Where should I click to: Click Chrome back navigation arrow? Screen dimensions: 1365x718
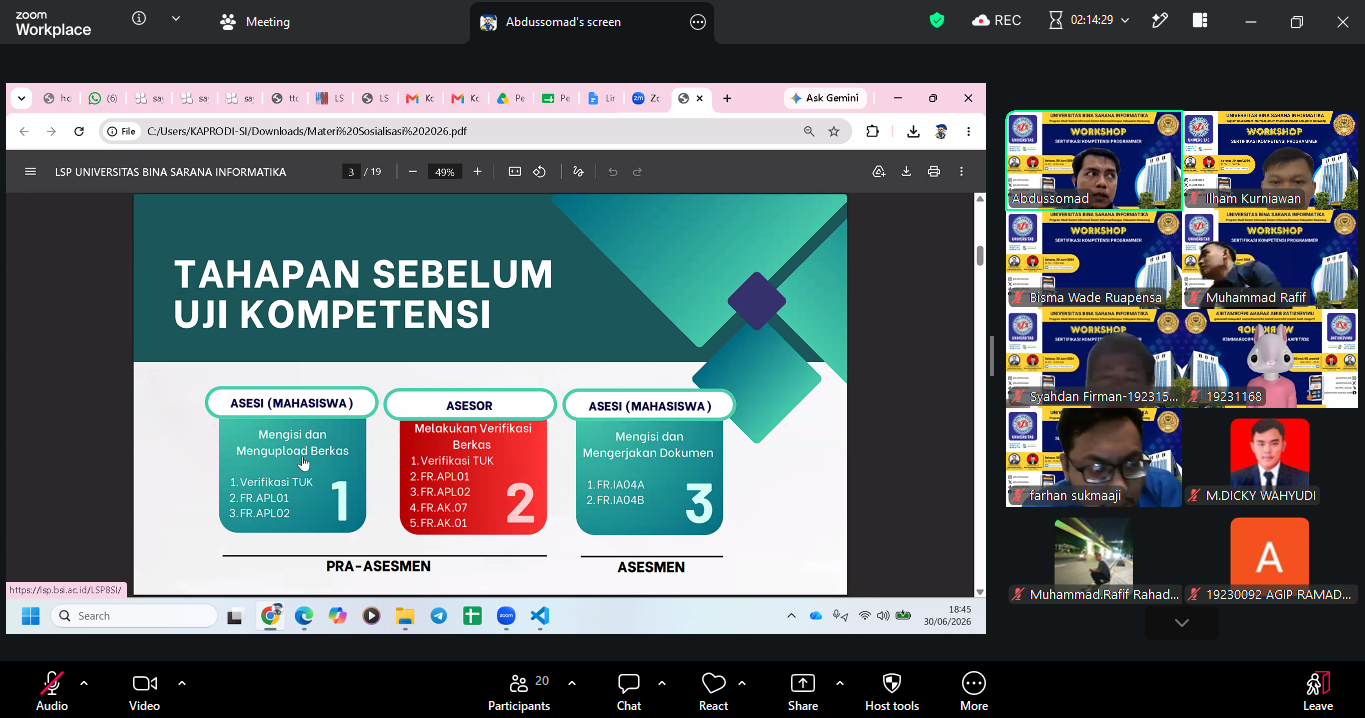24,131
